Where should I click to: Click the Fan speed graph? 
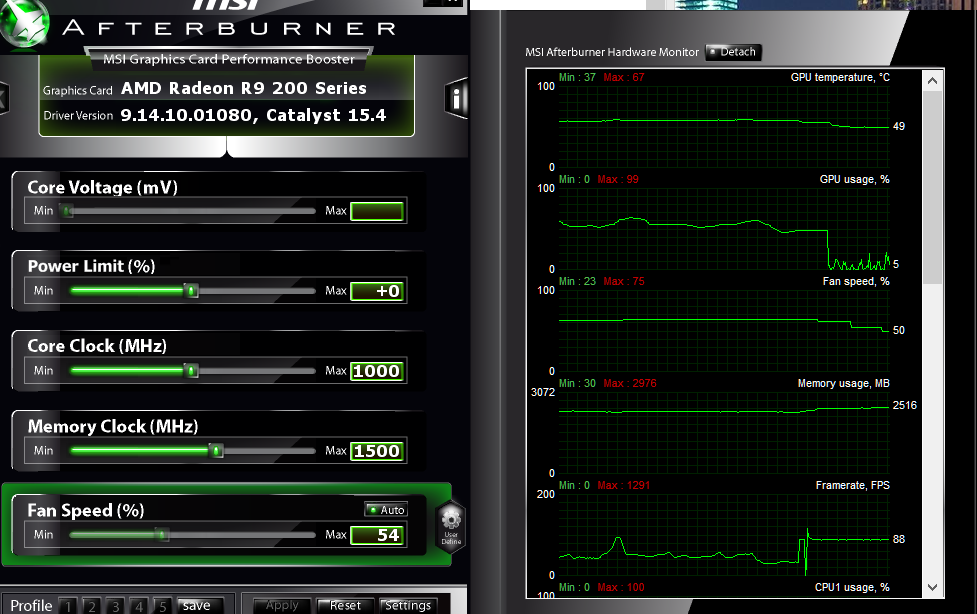(724, 331)
